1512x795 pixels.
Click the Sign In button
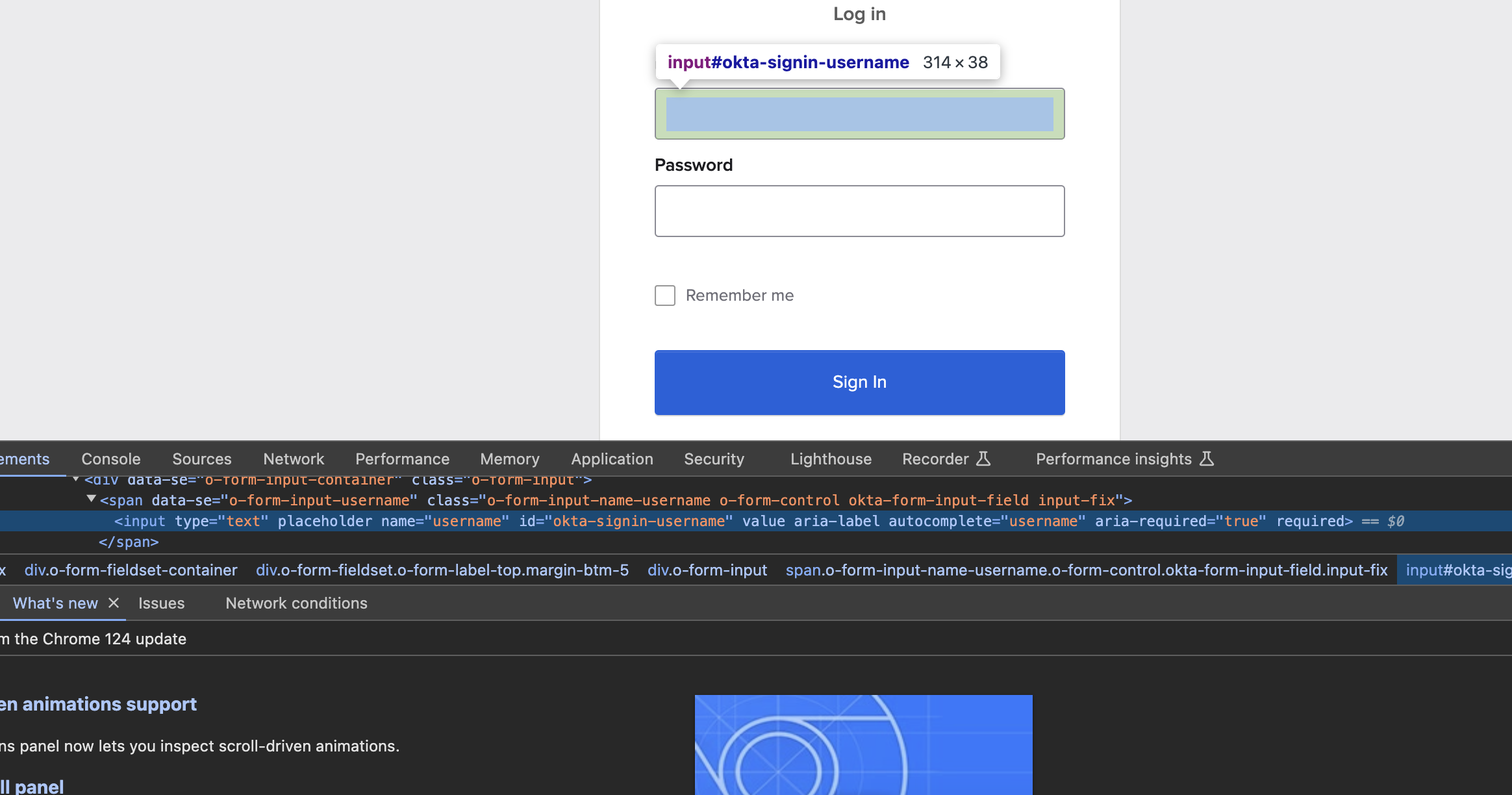pos(860,383)
